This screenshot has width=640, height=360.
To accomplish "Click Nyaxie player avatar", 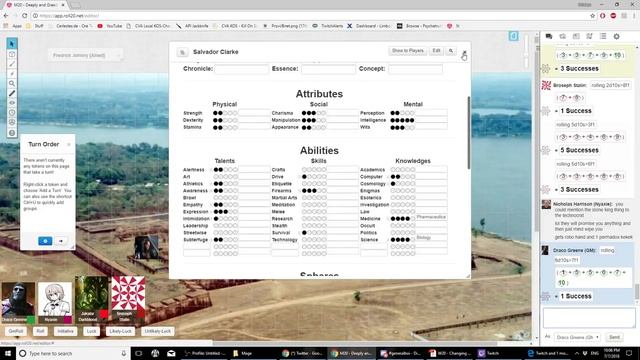I will [x=55, y=300].
